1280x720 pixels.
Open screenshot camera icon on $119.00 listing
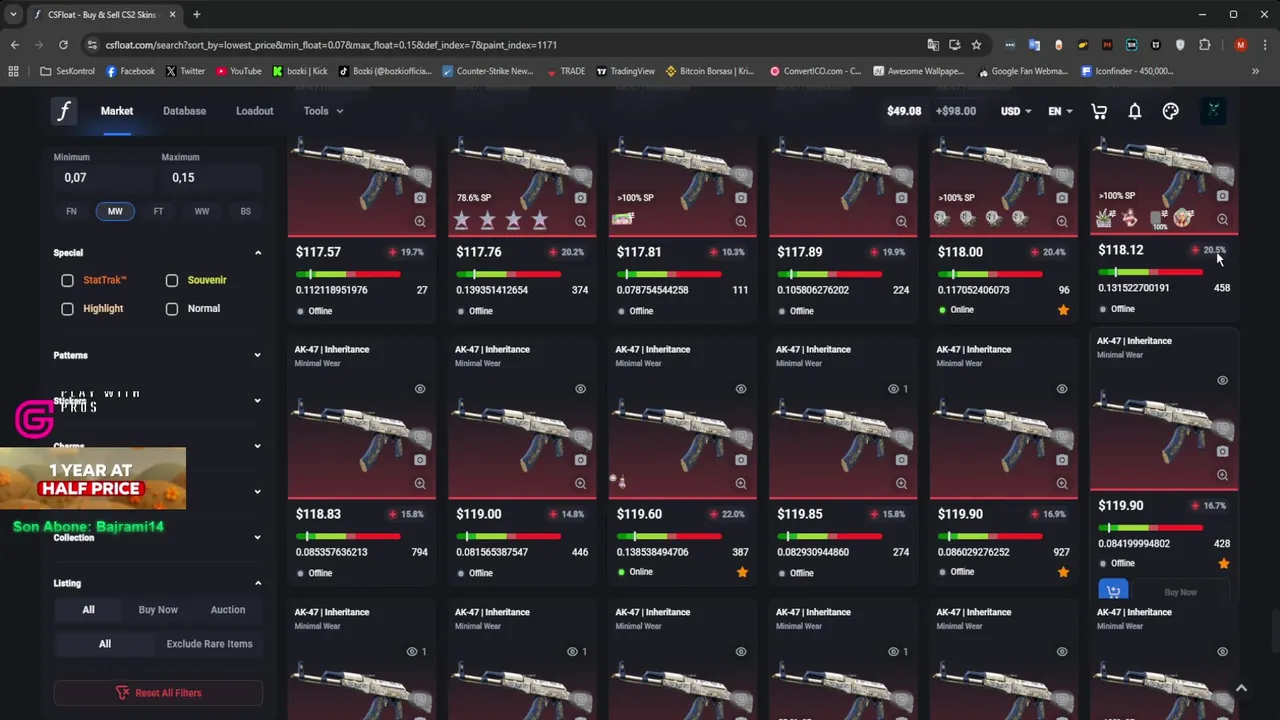coord(580,460)
